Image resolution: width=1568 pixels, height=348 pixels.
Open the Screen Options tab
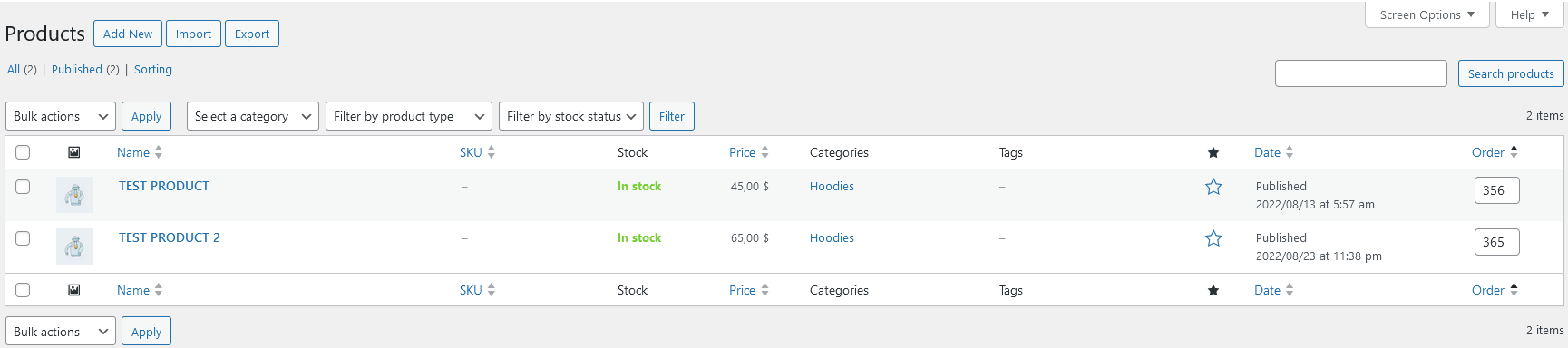pos(1427,14)
